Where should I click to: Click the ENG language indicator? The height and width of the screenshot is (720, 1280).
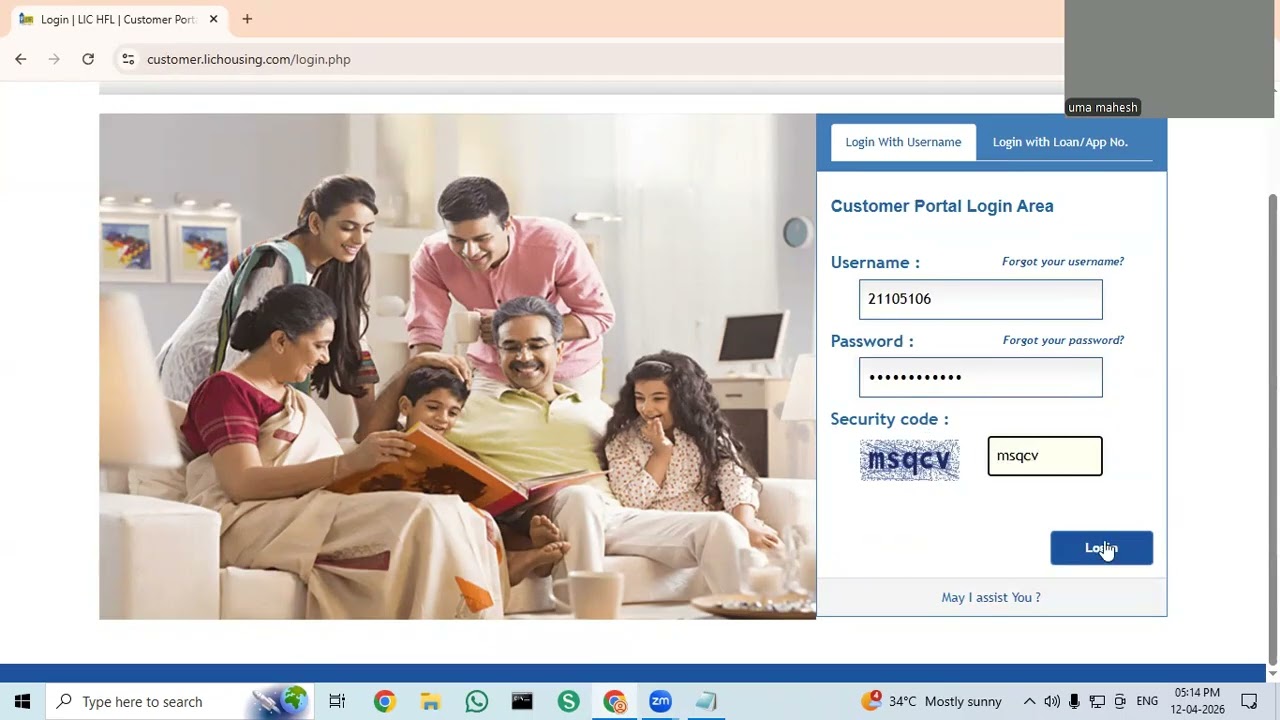click(x=1147, y=701)
